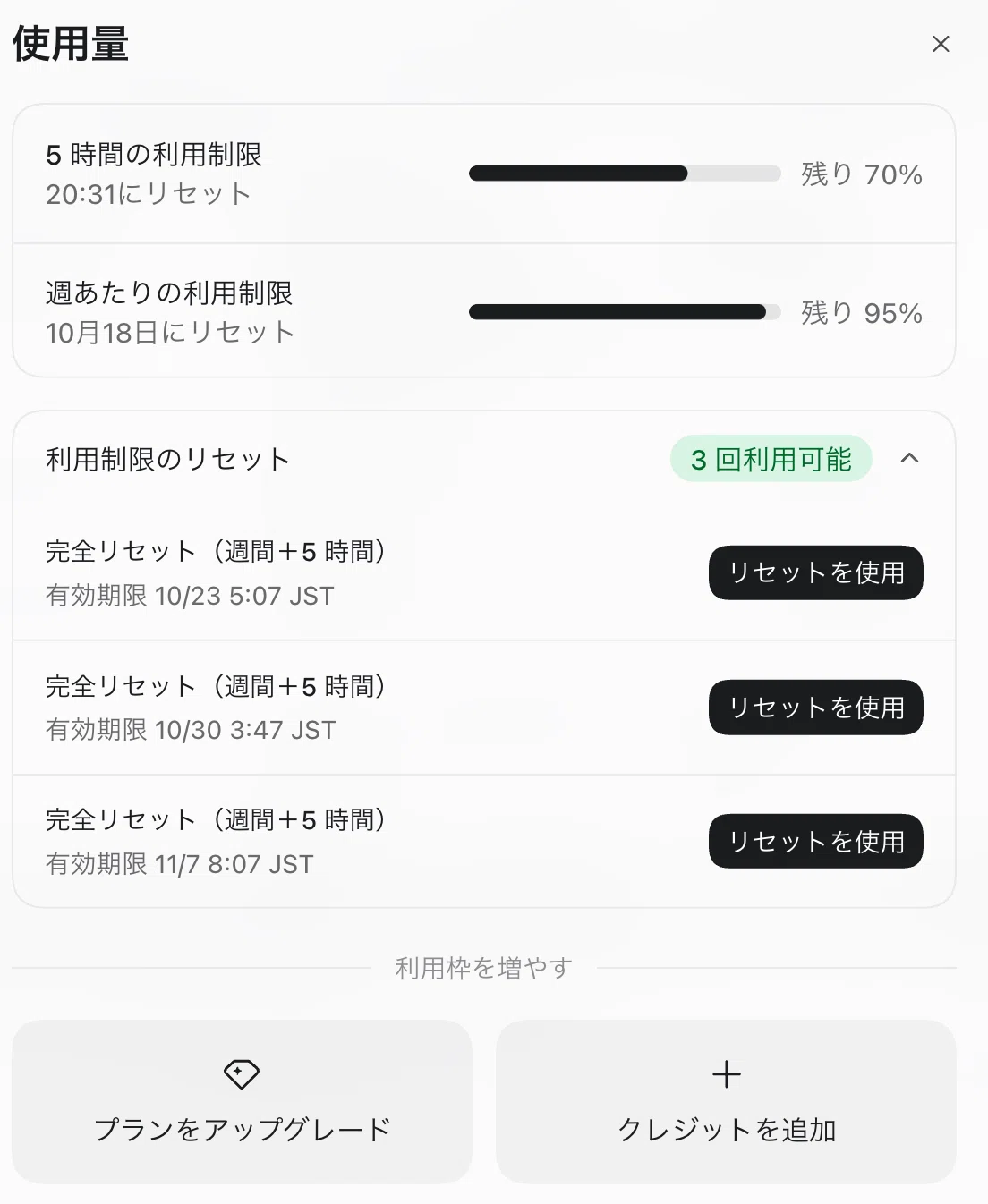This screenshot has height=1204, width=988.
Task: Click the 3 回利用可能 green badge
Action: (x=771, y=459)
